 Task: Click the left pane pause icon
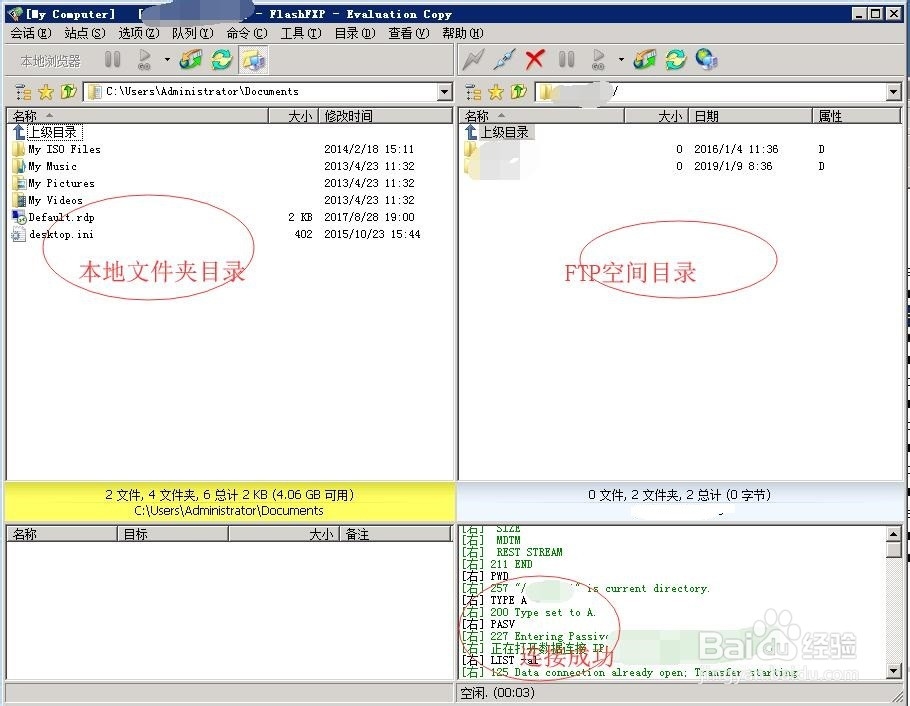[x=113, y=59]
